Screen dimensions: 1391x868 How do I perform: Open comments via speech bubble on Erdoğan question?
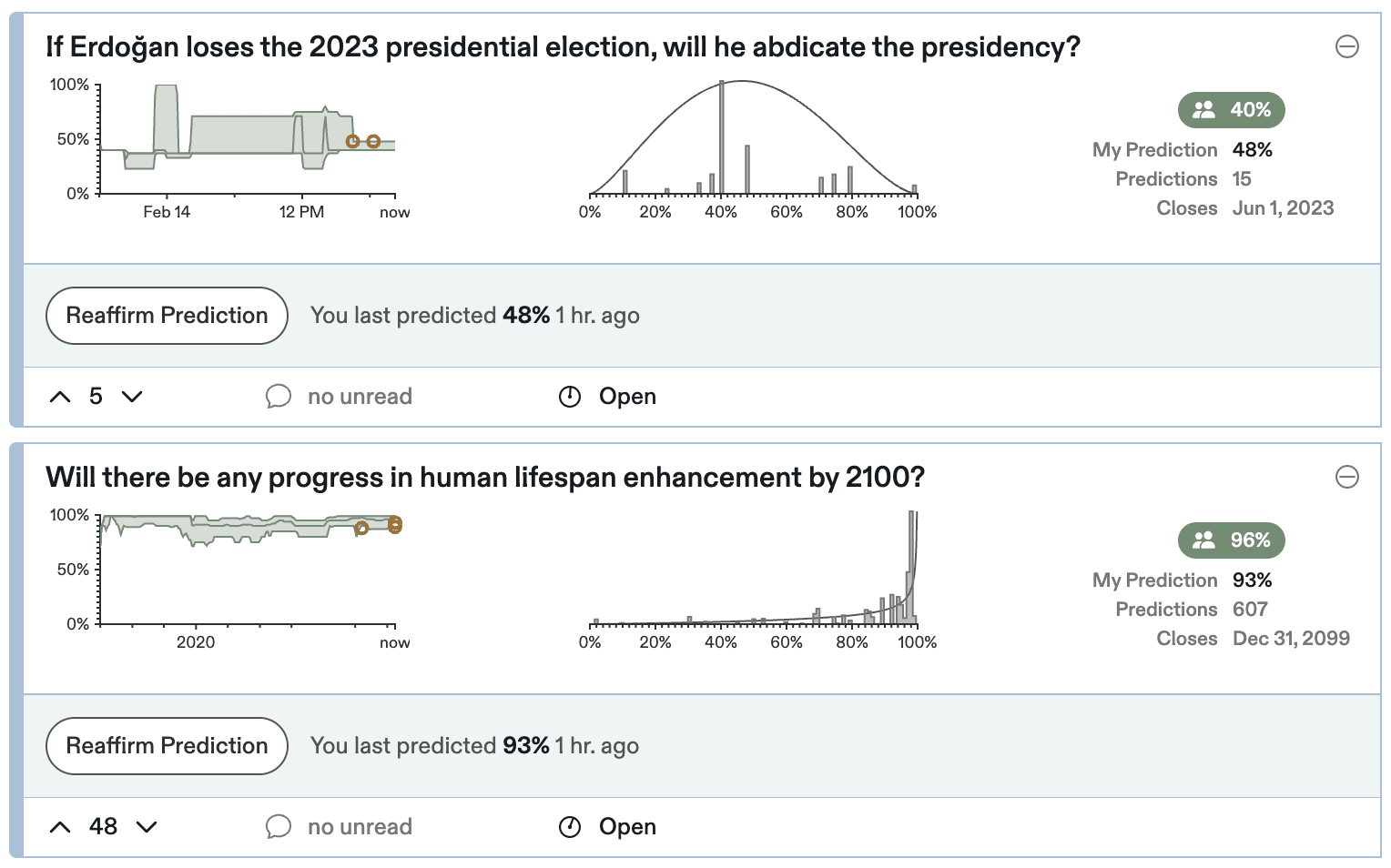[x=279, y=396]
